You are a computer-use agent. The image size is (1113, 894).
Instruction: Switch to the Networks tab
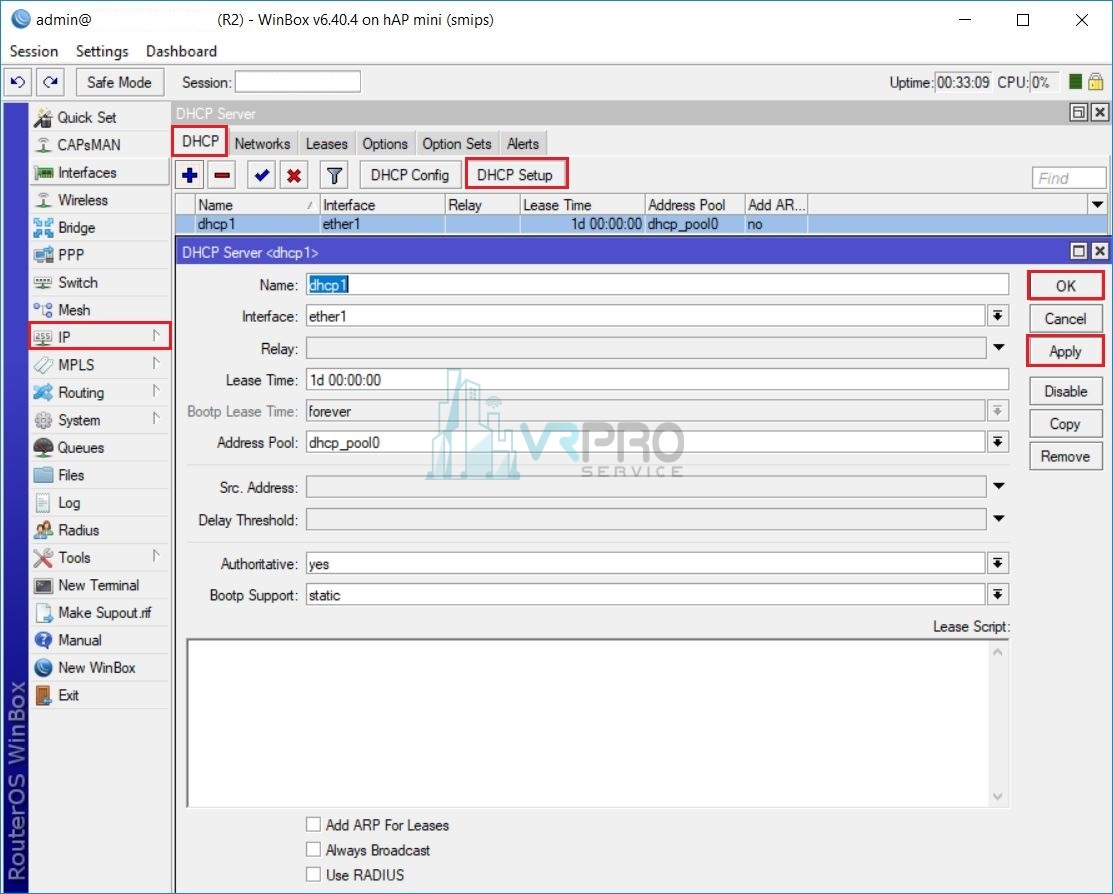(x=262, y=143)
